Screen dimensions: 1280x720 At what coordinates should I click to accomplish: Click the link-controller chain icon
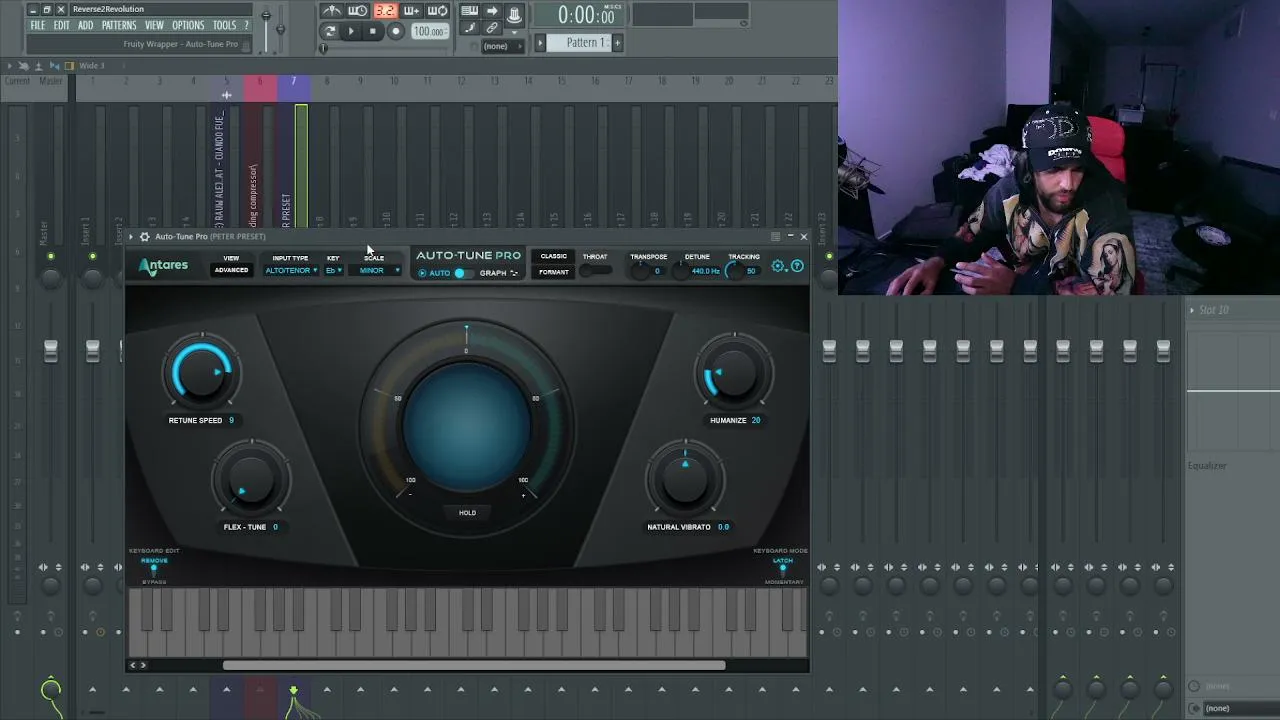click(x=492, y=29)
